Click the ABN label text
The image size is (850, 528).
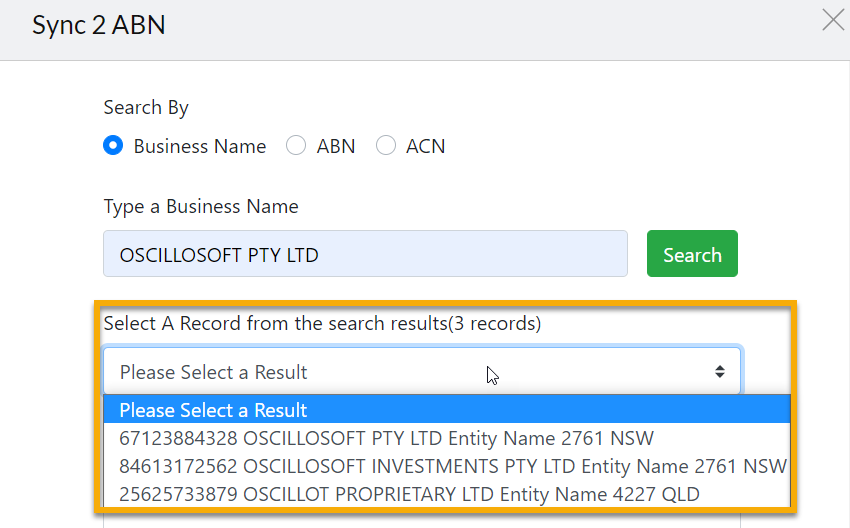coord(336,146)
